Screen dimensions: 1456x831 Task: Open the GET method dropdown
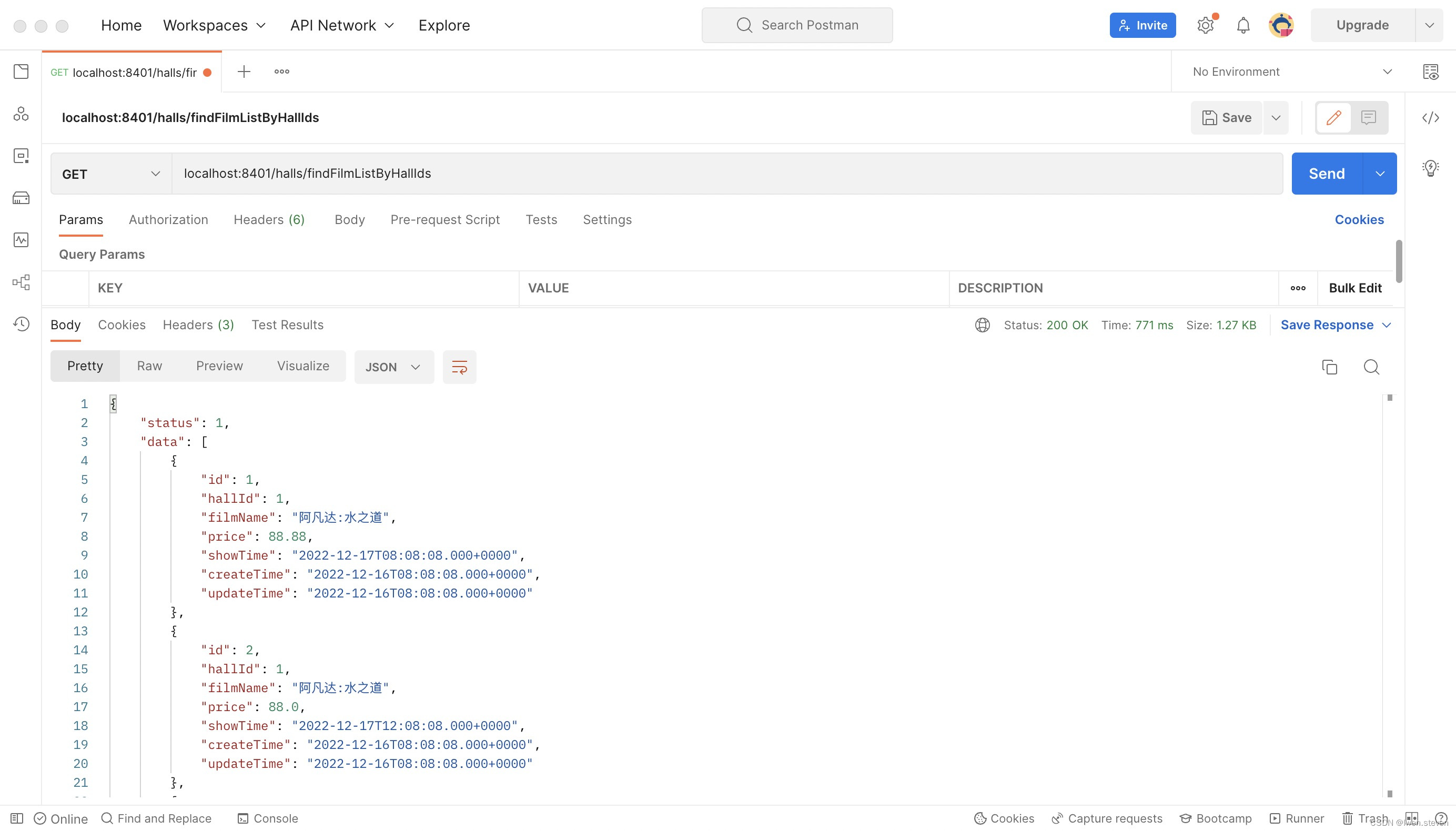(x=111, y=174)
